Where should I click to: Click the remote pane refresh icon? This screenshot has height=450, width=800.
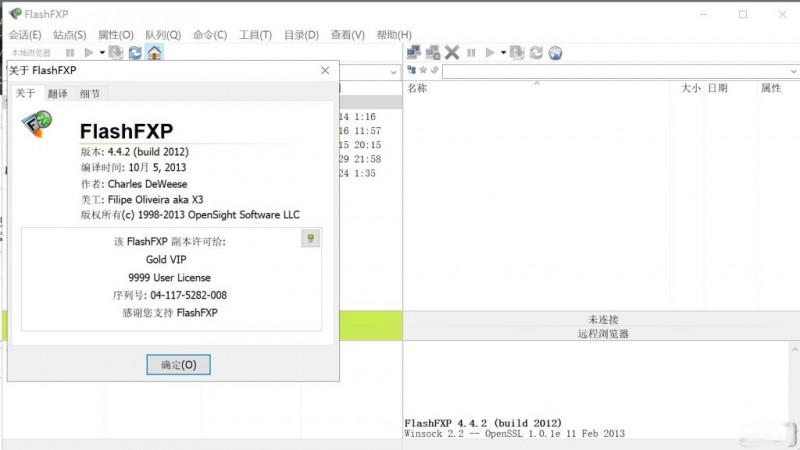pyautogui.click(x=536, y=53)
